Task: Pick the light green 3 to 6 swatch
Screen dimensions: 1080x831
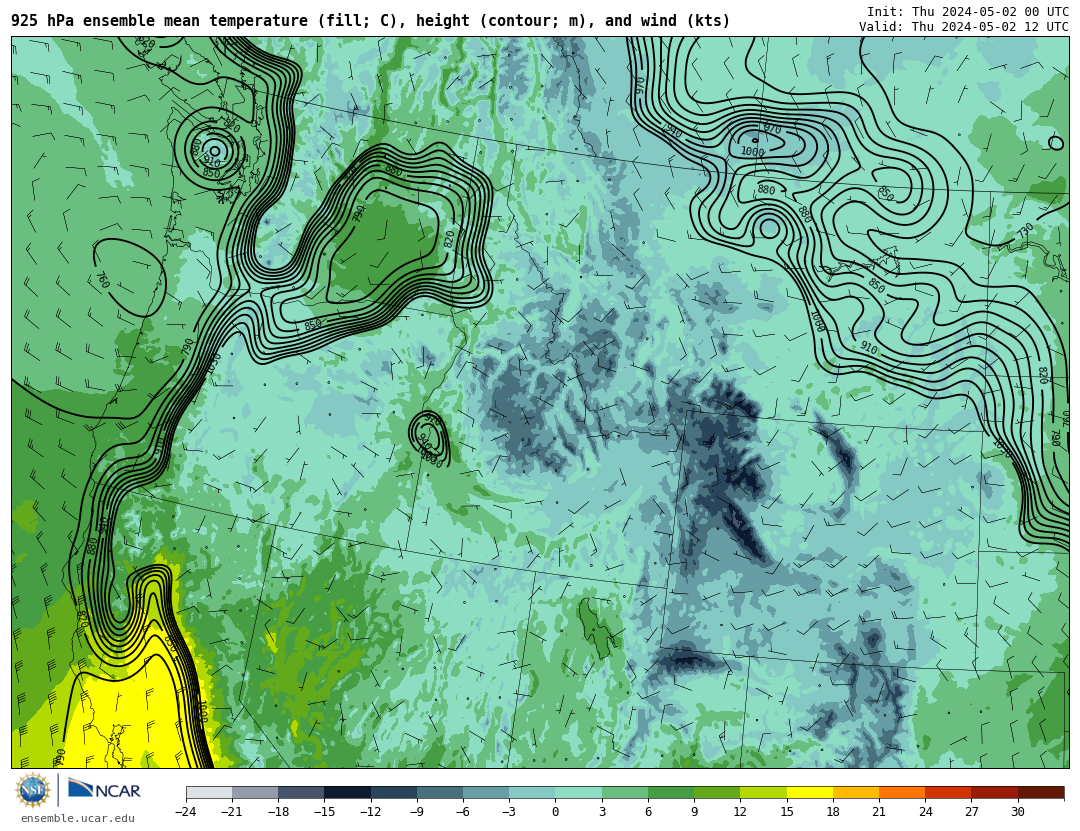Action: [x=625, y=793]
